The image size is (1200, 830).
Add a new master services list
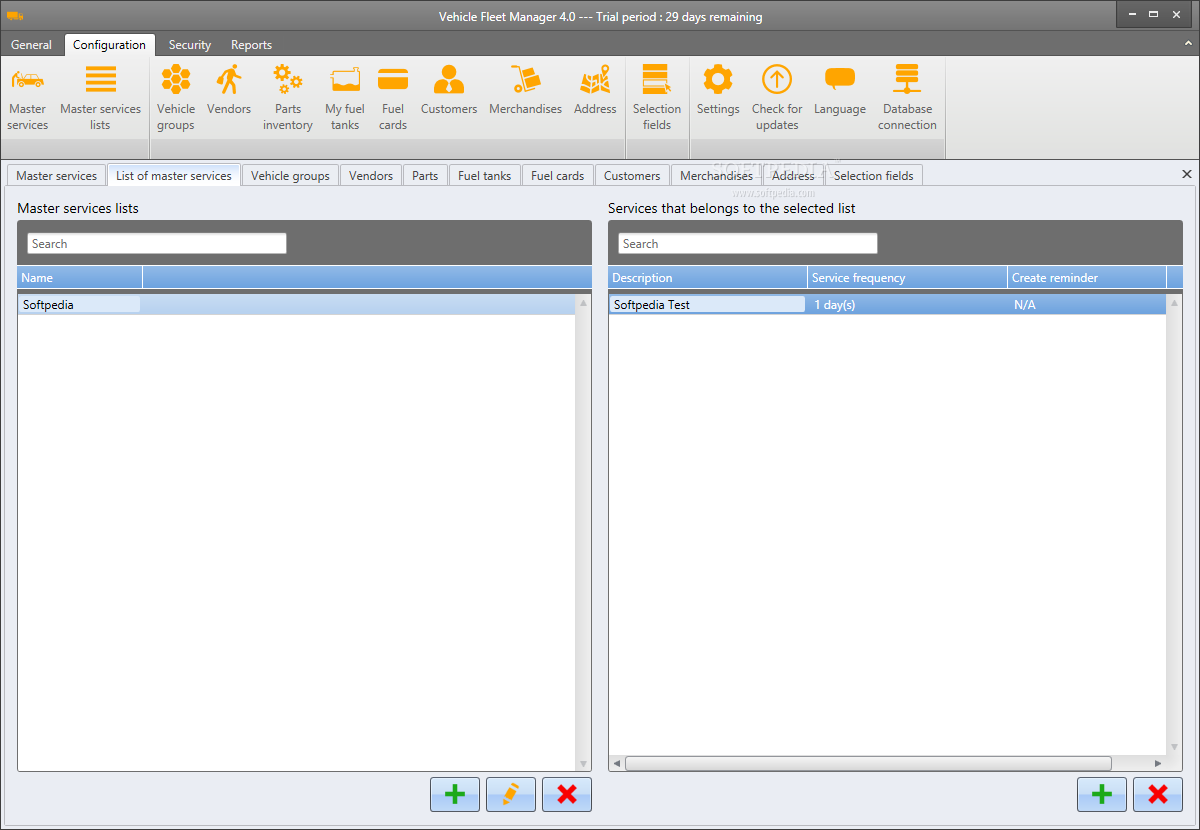pos(455,794)
